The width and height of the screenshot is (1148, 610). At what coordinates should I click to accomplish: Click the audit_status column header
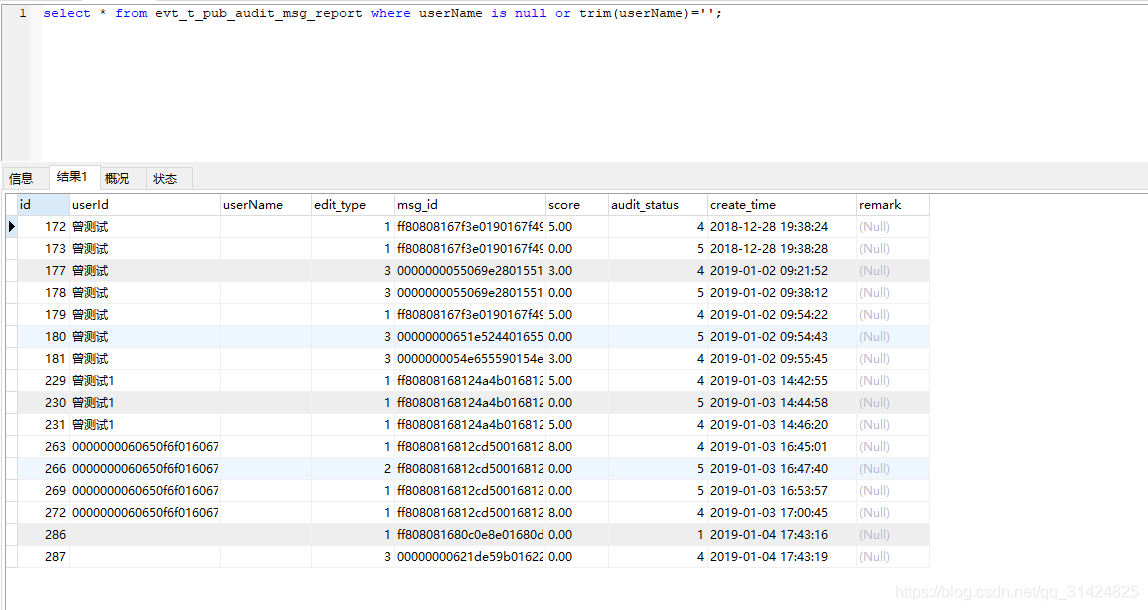click(x=657, y=205)
